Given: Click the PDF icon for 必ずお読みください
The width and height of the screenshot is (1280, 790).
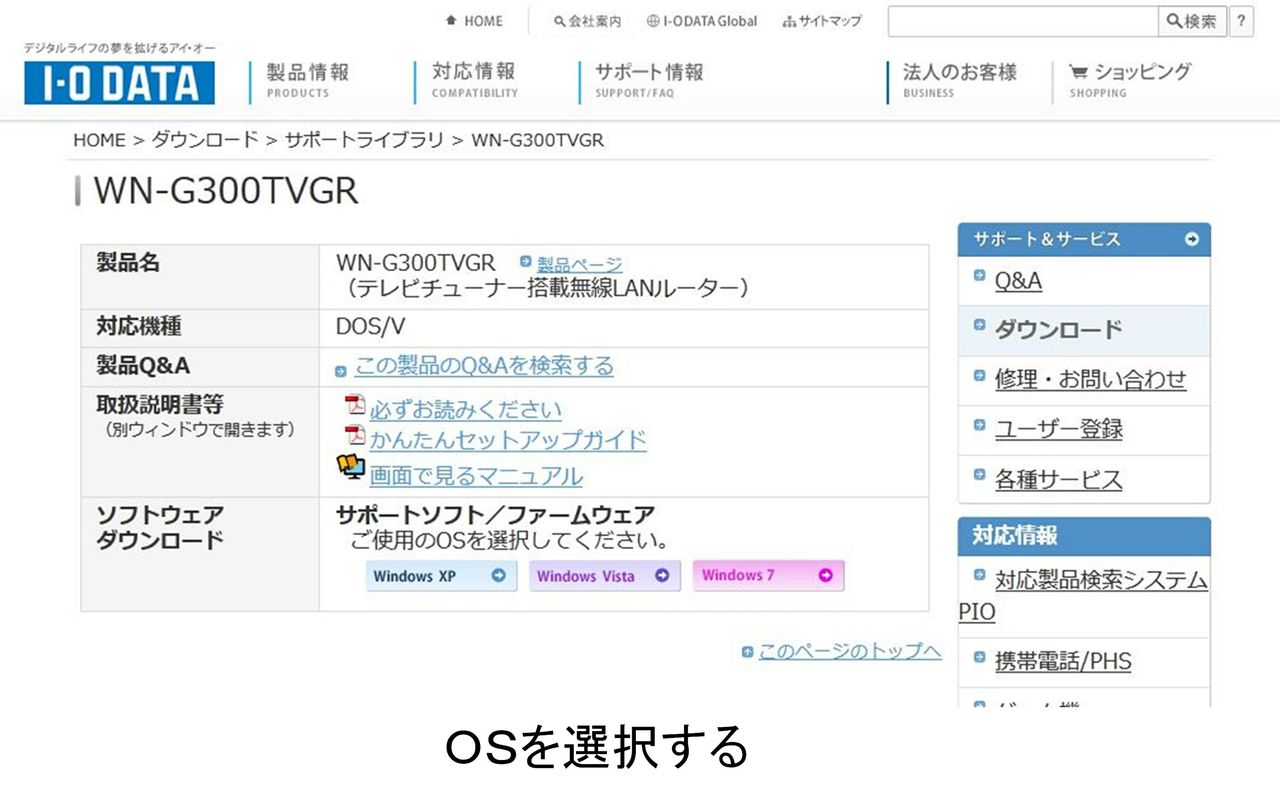Looking at the screenshot, I should [x=355, y=405].
